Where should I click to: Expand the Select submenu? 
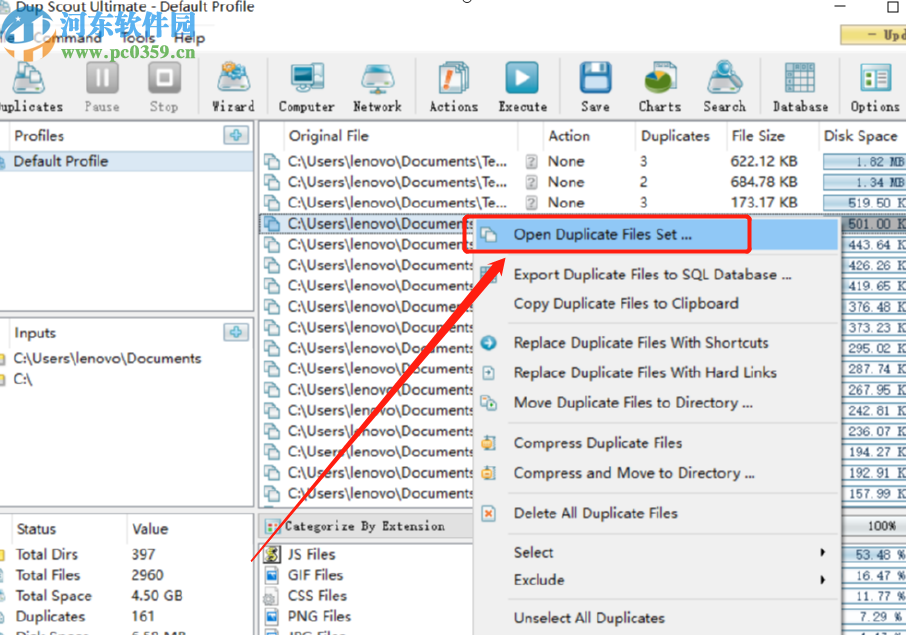point(656,553)
